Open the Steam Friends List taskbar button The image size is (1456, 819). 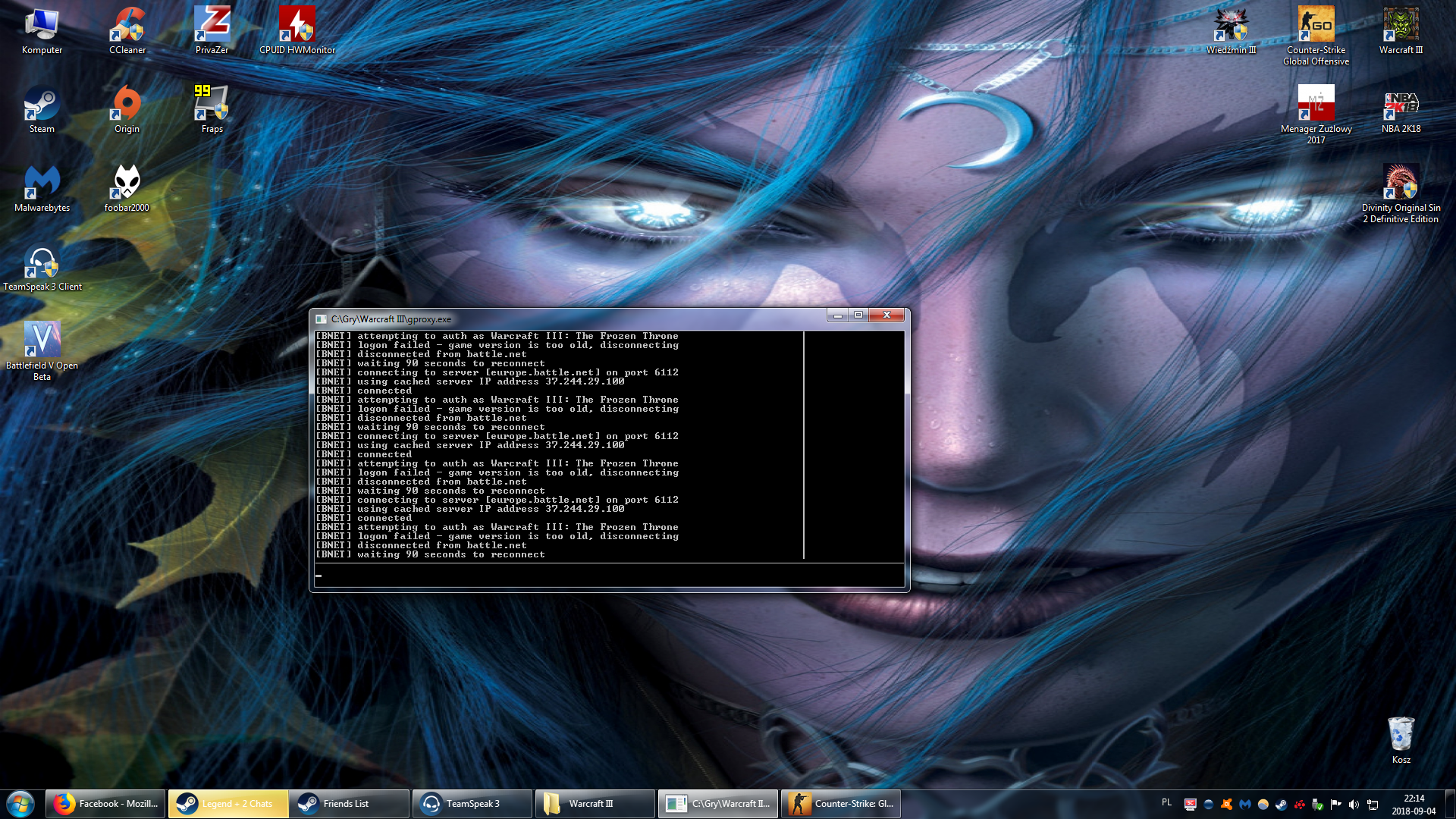(x=350, y=804)
